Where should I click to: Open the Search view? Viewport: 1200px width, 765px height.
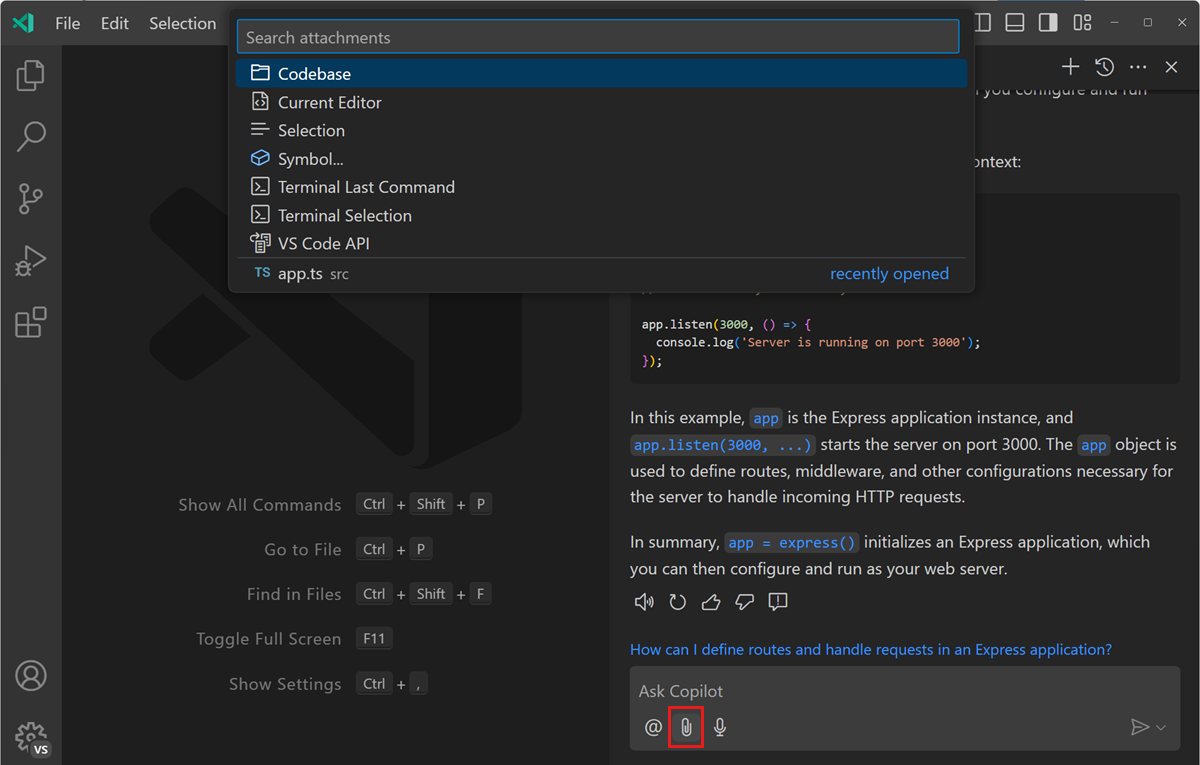tap(30, 136)
